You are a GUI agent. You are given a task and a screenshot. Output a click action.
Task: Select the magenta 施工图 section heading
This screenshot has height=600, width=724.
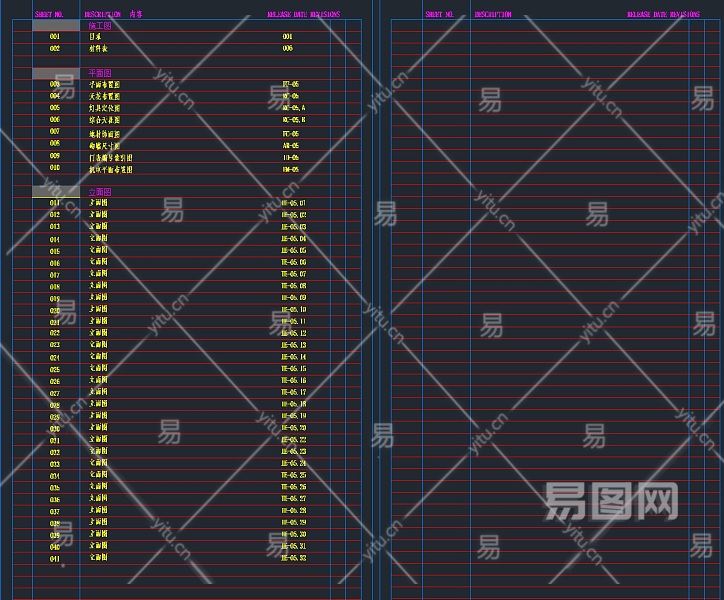100,25
